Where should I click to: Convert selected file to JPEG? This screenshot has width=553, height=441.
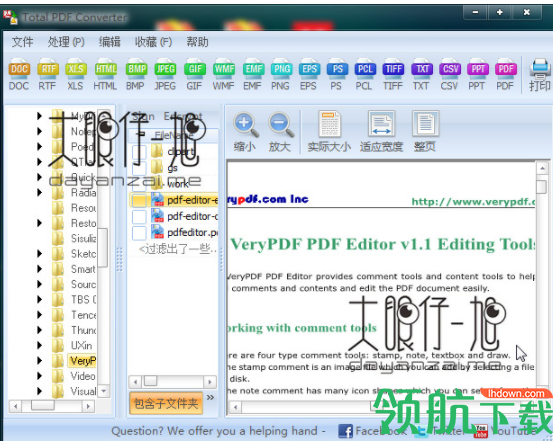[165, 75]
